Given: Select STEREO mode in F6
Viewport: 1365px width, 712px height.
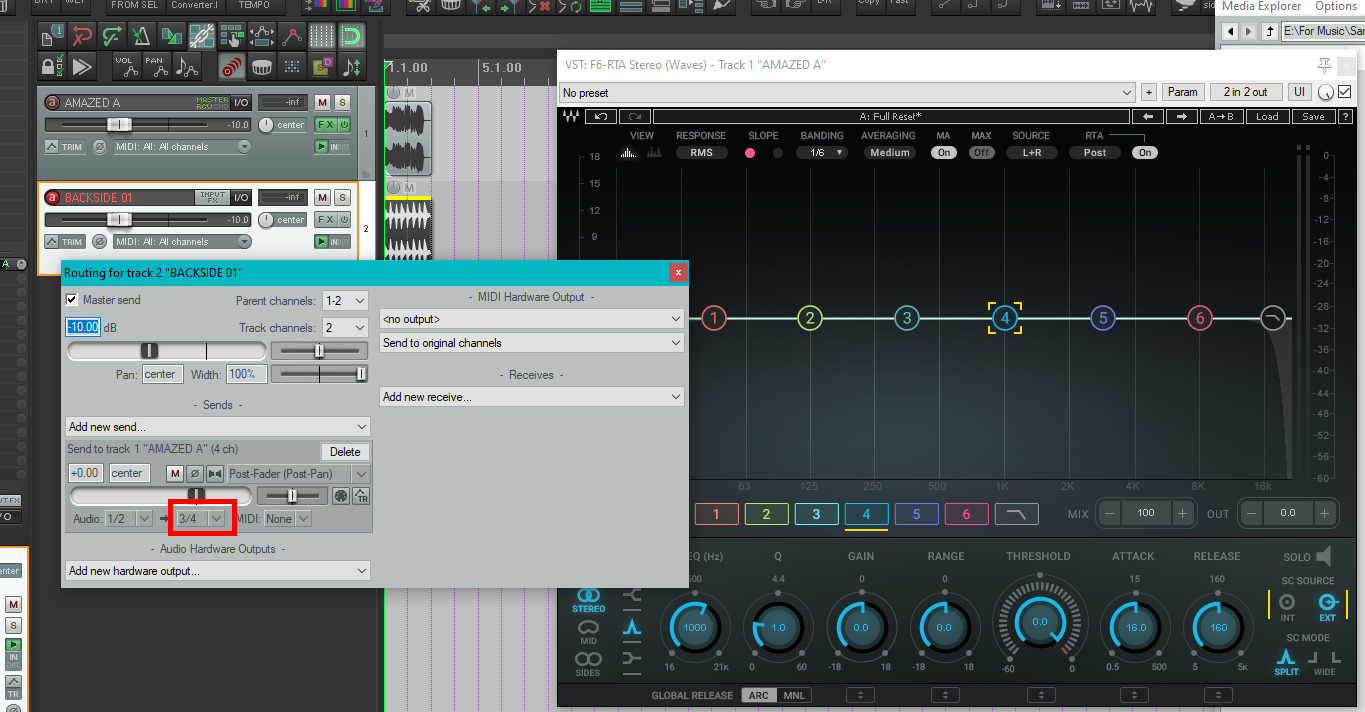Looking at the screenshot, I should (588, 600).
